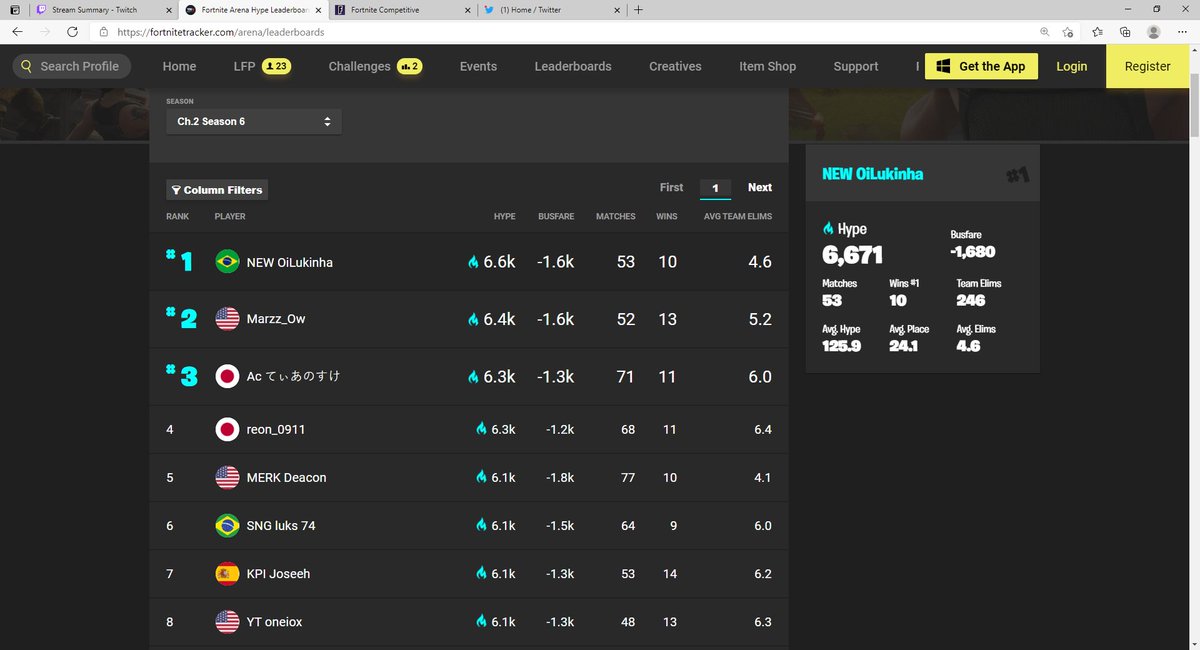Click US flag beside Marzz_Ow
1200x650 pixels.
click(x=228, y=319)
